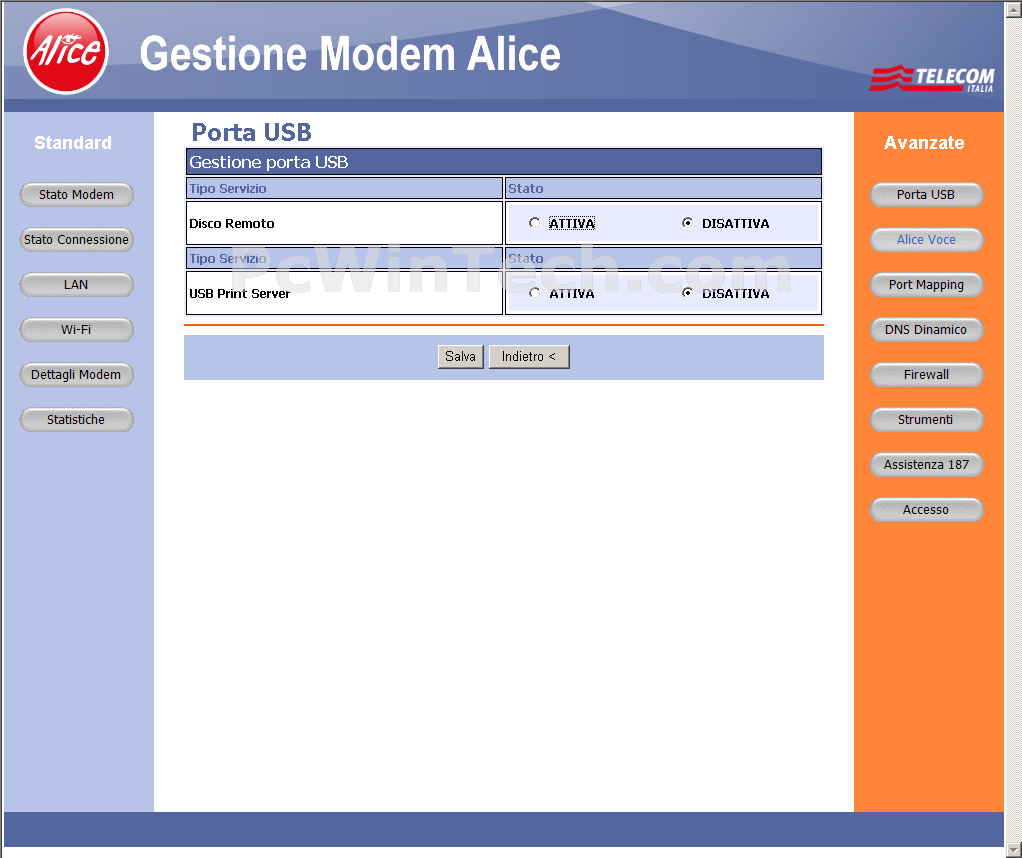Save settings with the Salva button
Viewport: 1022px width, 858px height.
point(460,357)
